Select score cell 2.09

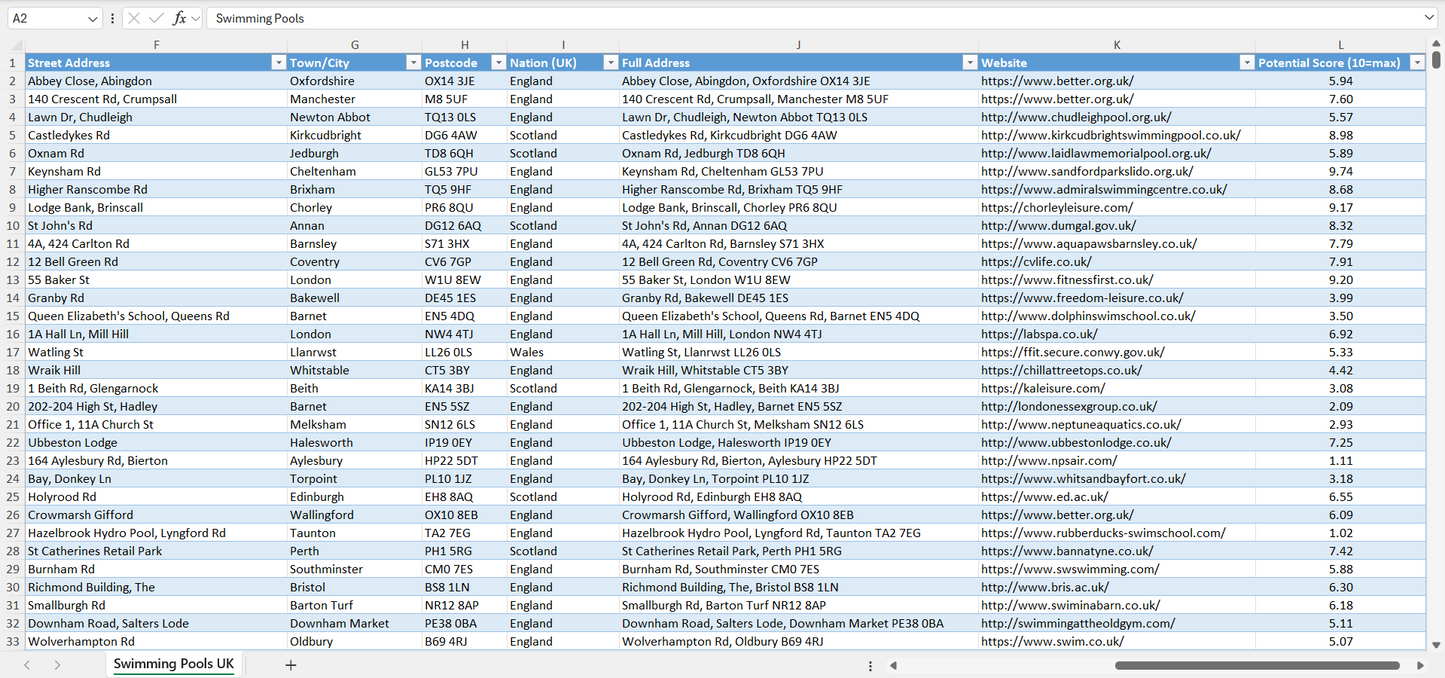(x=1341, y=407)
